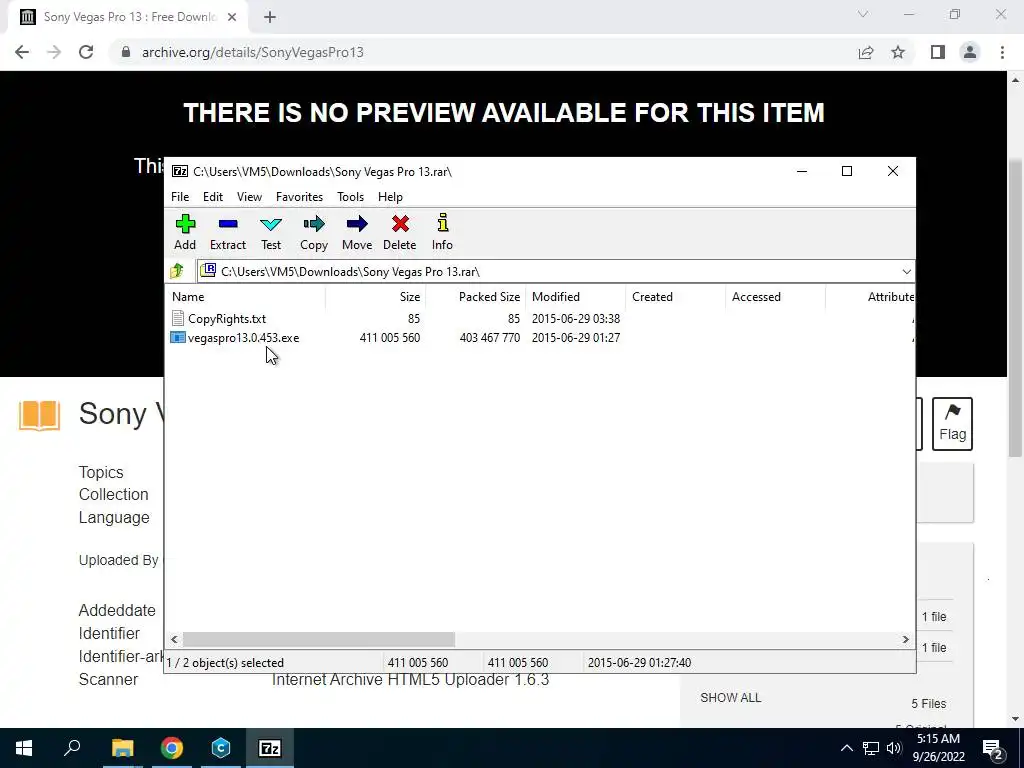1024x768 pixels.
Task: Sort by the Accessed column header
Action: 775,296
